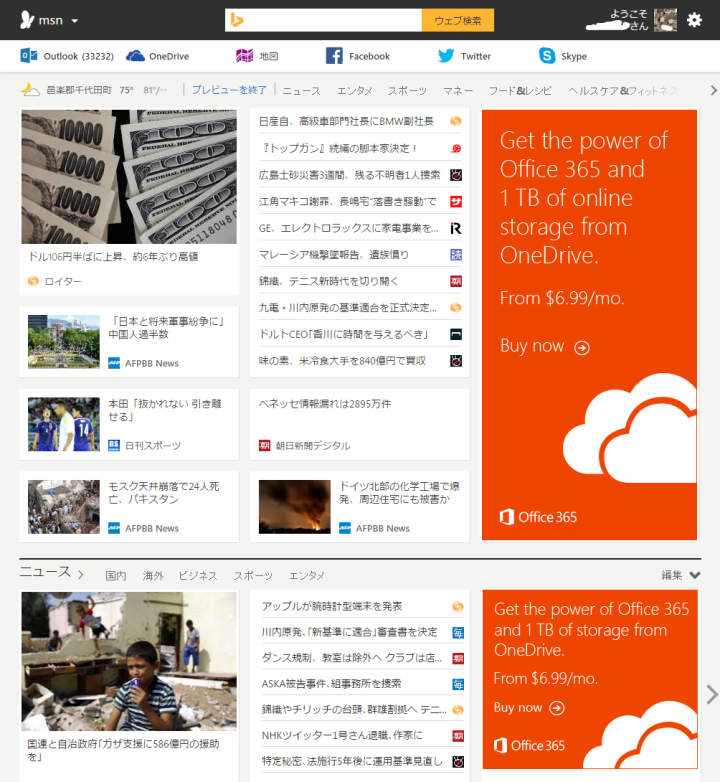Expand navigation bar with right chevron

tap(714, 90)
